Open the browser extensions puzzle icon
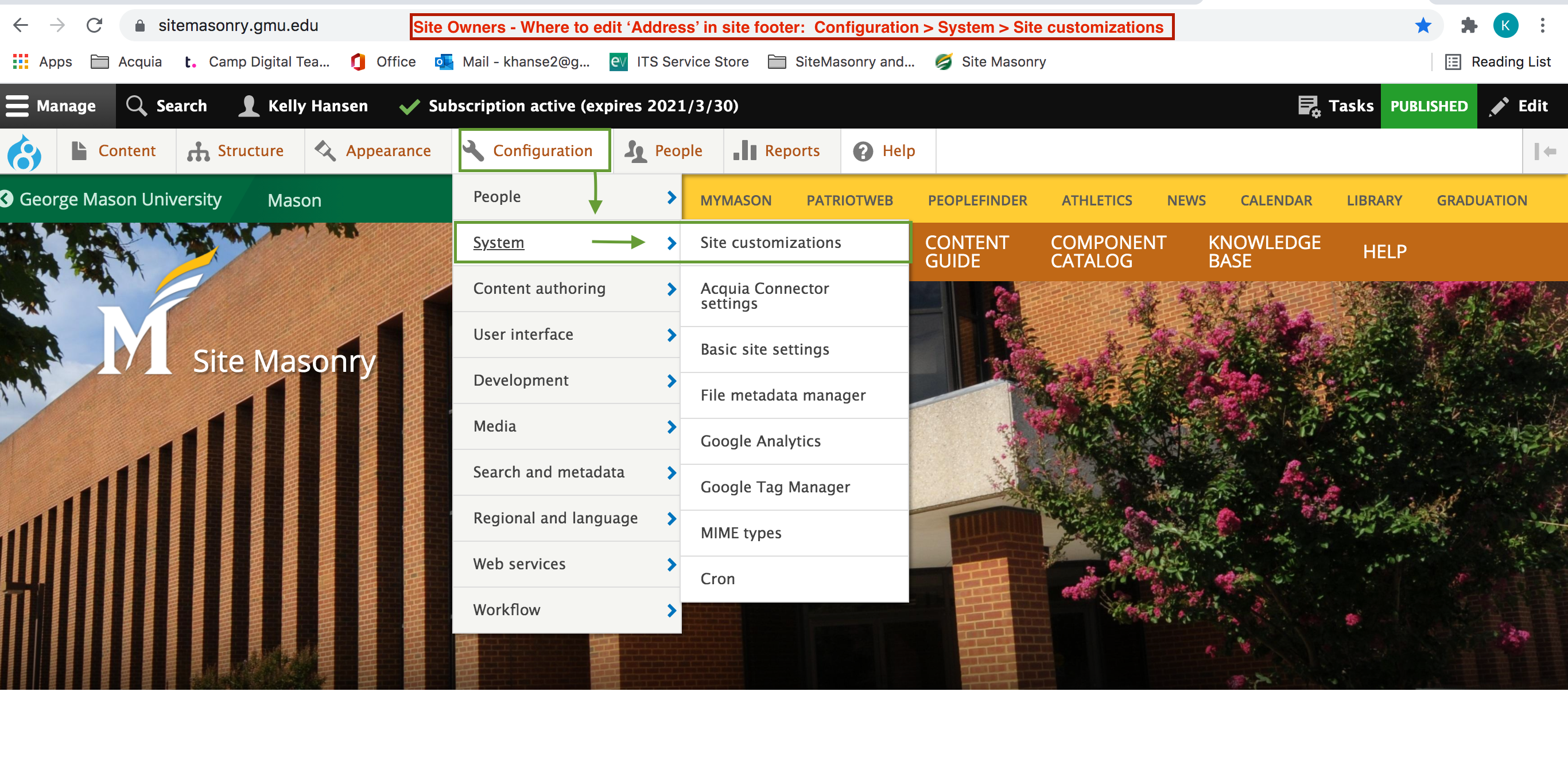1568x769 pixels. click(x=1469, y=26)
